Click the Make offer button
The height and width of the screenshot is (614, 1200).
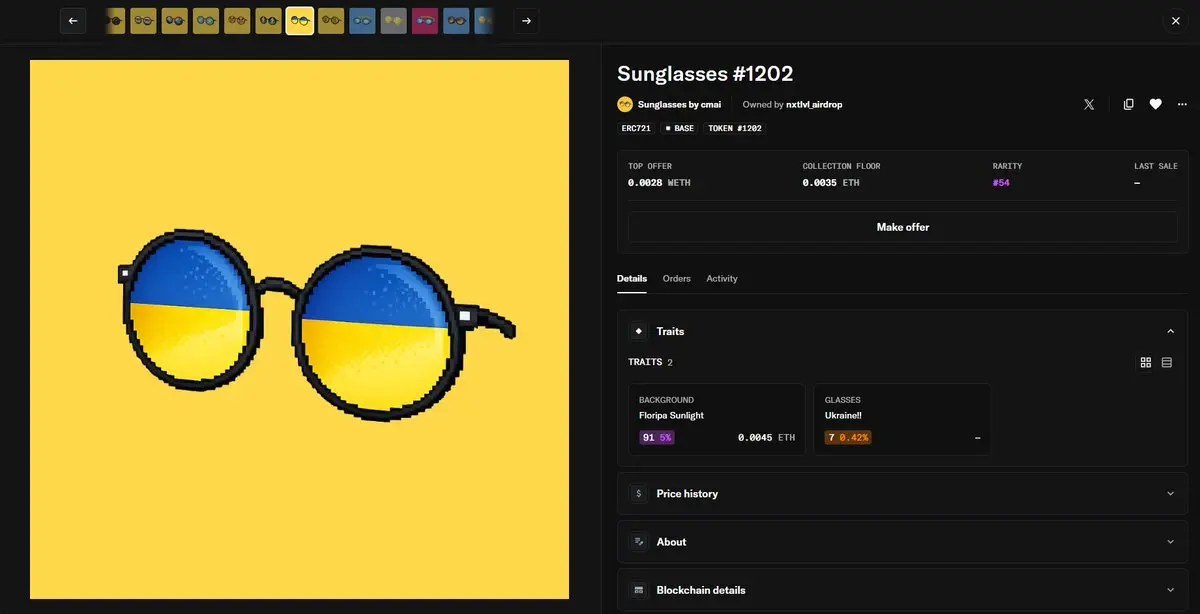click(x=903, y=227)
